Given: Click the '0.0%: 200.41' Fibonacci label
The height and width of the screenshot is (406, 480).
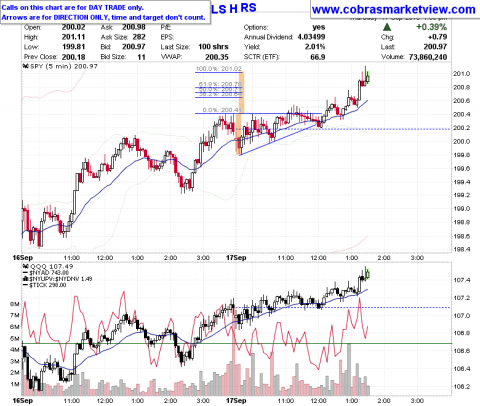Looking at the screenshot, I should pyautogui.click(x=222, y=110).
